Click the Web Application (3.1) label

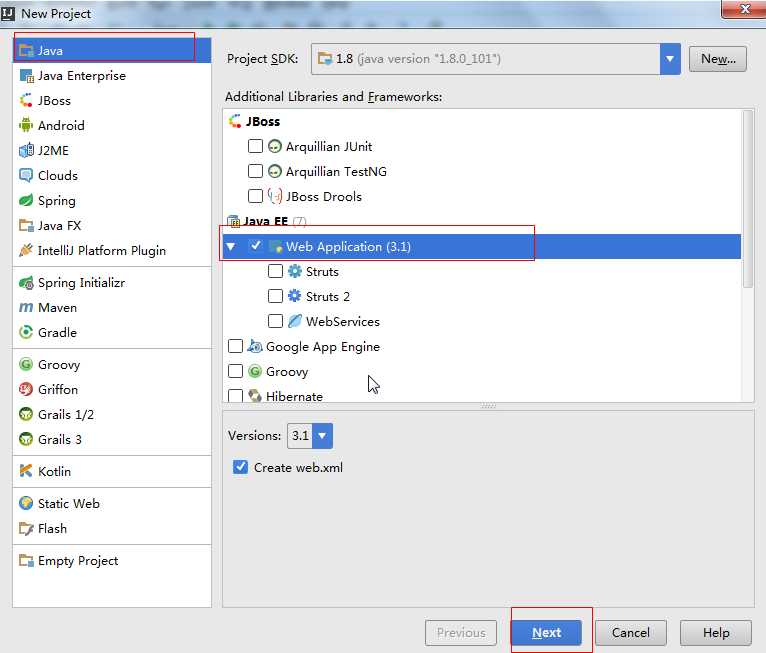[348, 247]
